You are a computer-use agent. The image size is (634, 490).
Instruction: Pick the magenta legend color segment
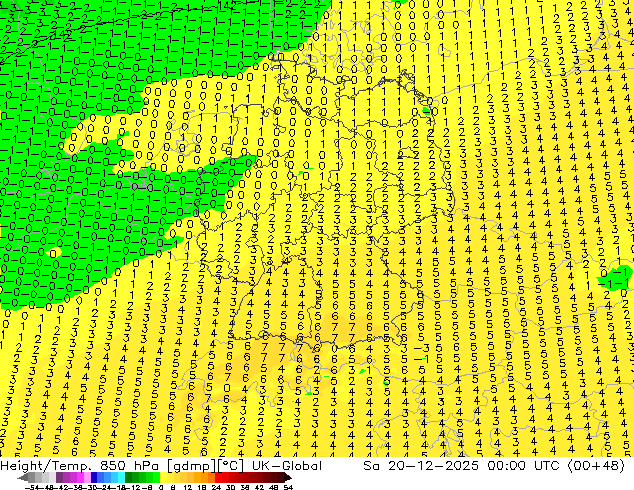click(80, 478)
